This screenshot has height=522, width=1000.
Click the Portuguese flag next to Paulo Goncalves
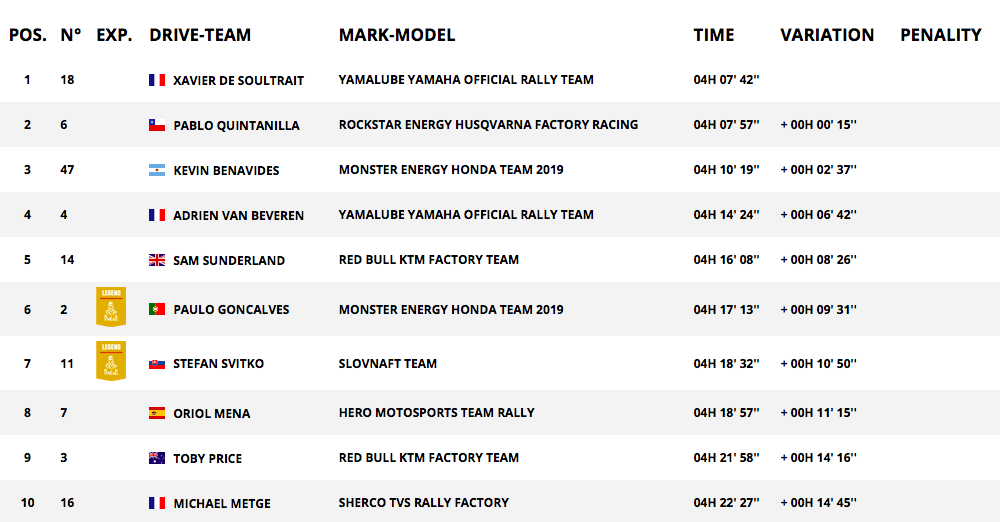[x=157, y=309]
